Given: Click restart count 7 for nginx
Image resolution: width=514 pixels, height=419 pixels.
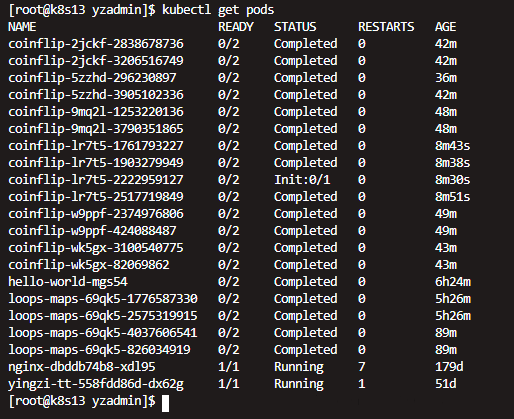Looking at the screenshot, I should click(x=362, y=367).
